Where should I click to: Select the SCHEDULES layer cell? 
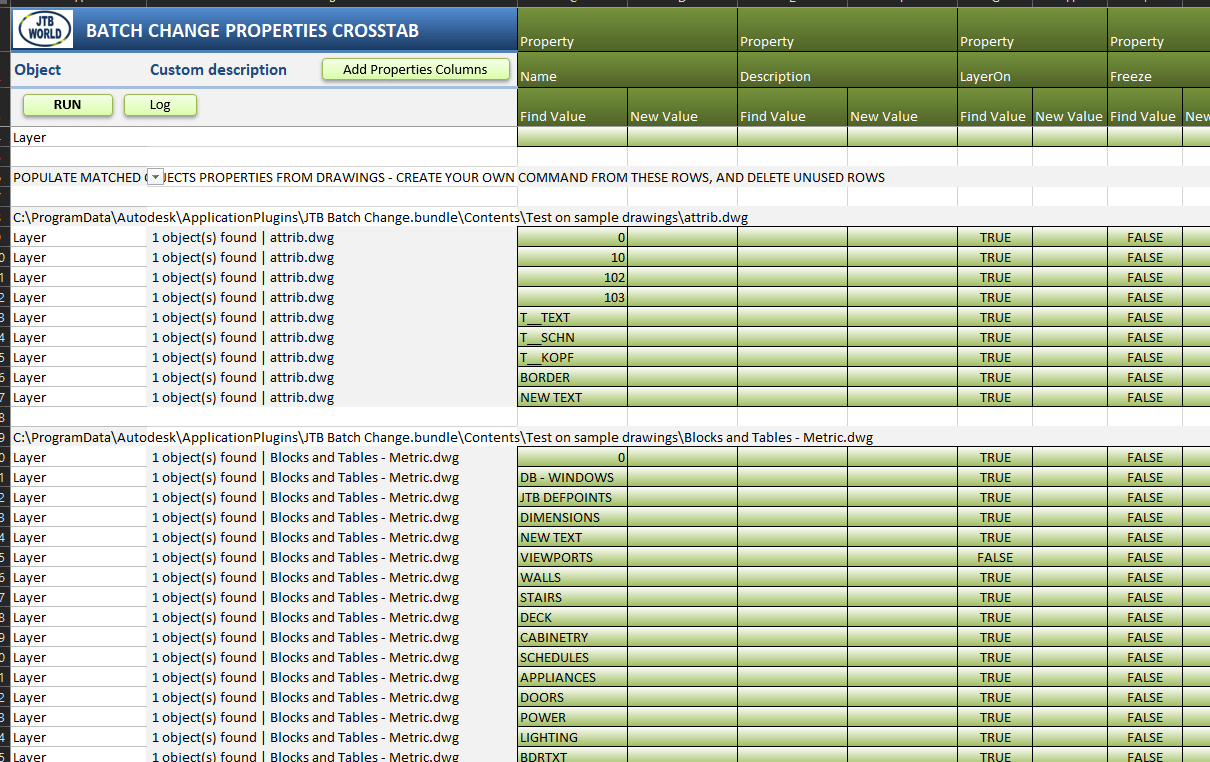click(572, 657)
